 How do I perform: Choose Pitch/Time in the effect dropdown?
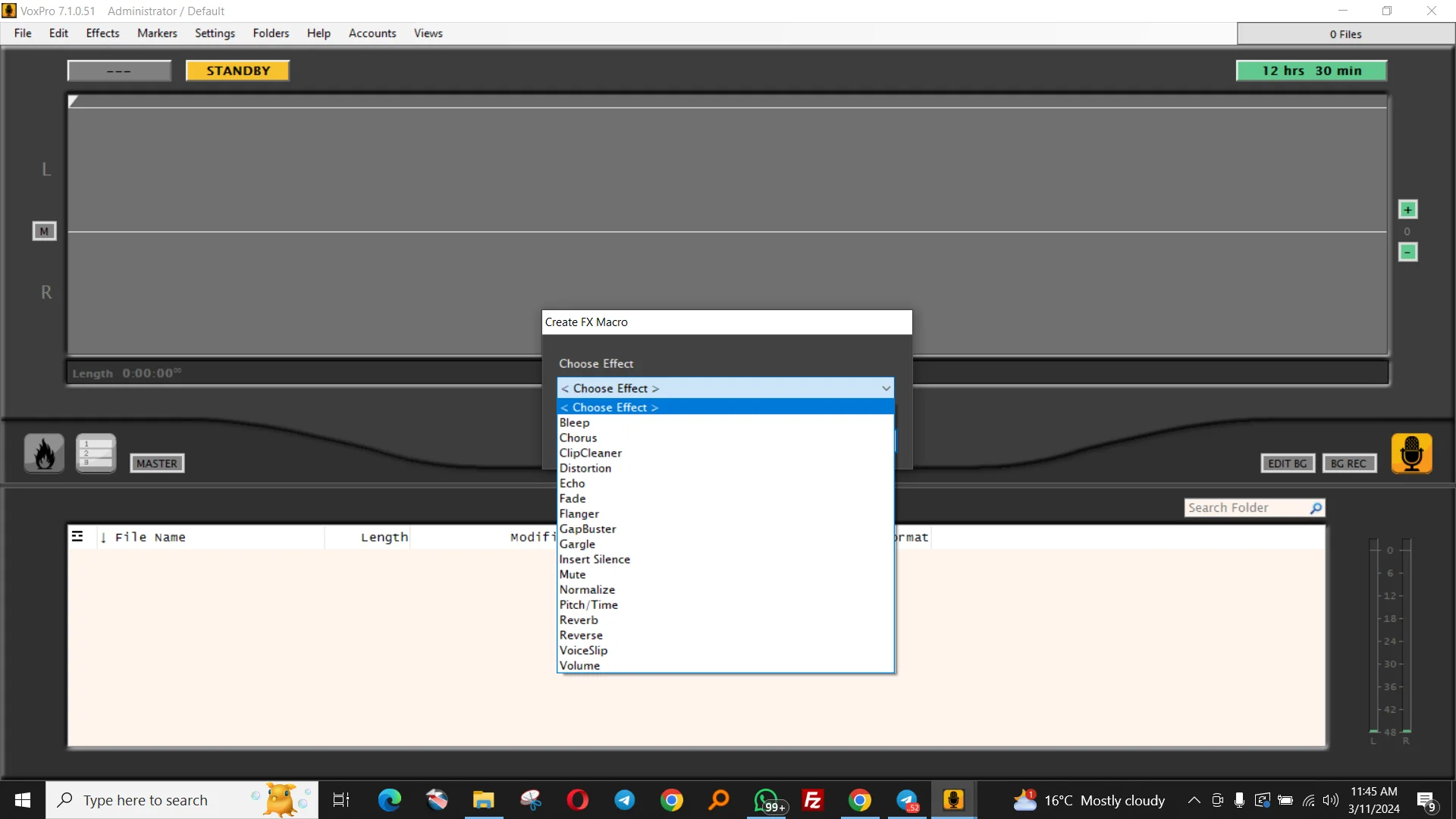click(x=588, y=605)
